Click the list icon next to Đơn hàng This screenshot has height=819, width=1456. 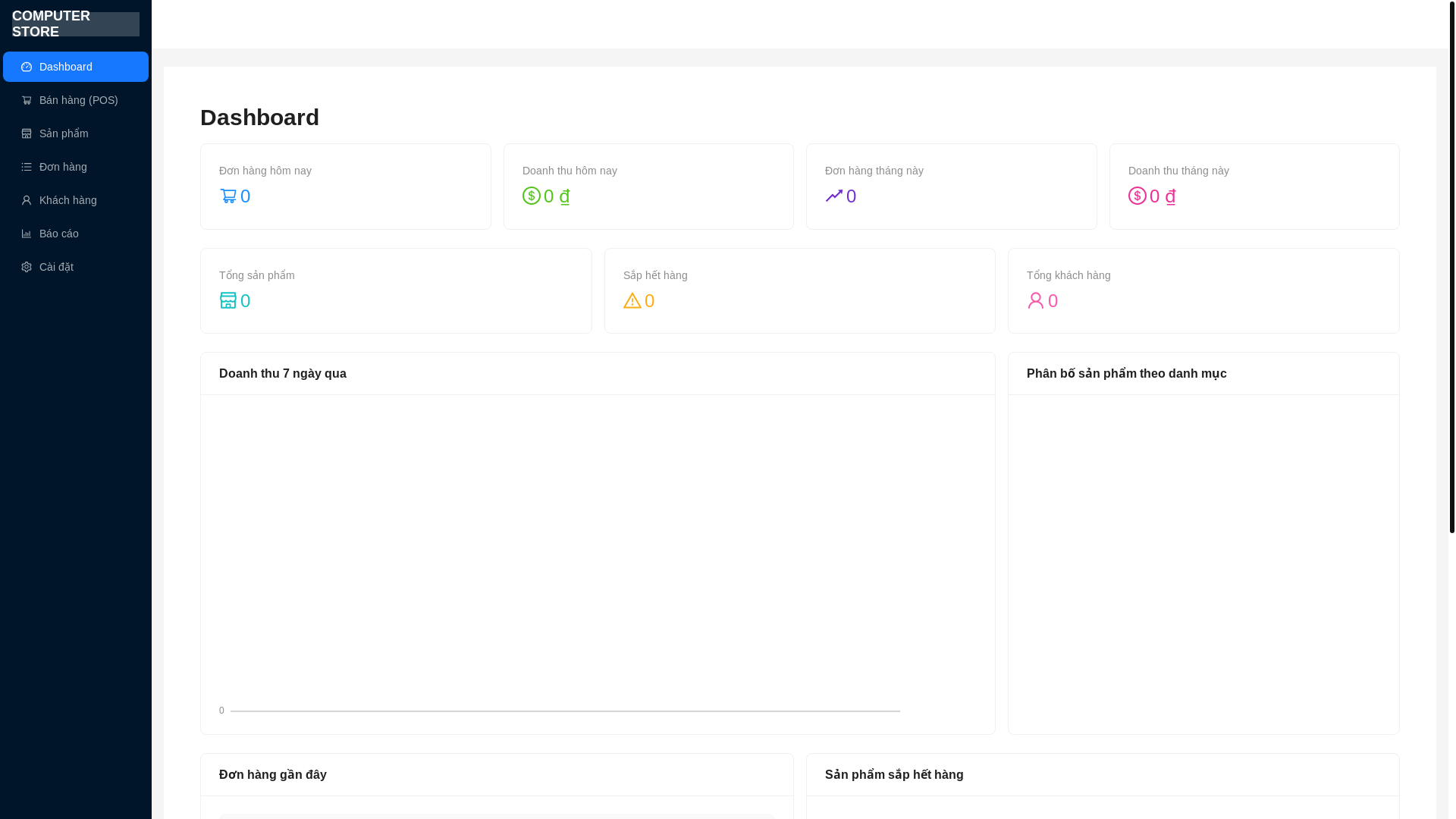(27, 167)
